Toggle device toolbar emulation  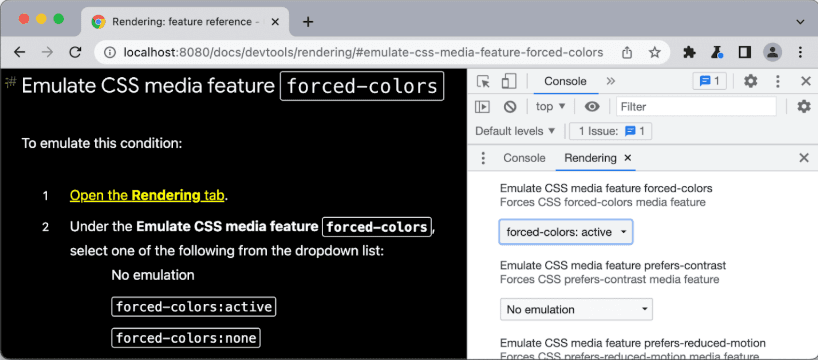pyautogui.click(x=509, y=81)
